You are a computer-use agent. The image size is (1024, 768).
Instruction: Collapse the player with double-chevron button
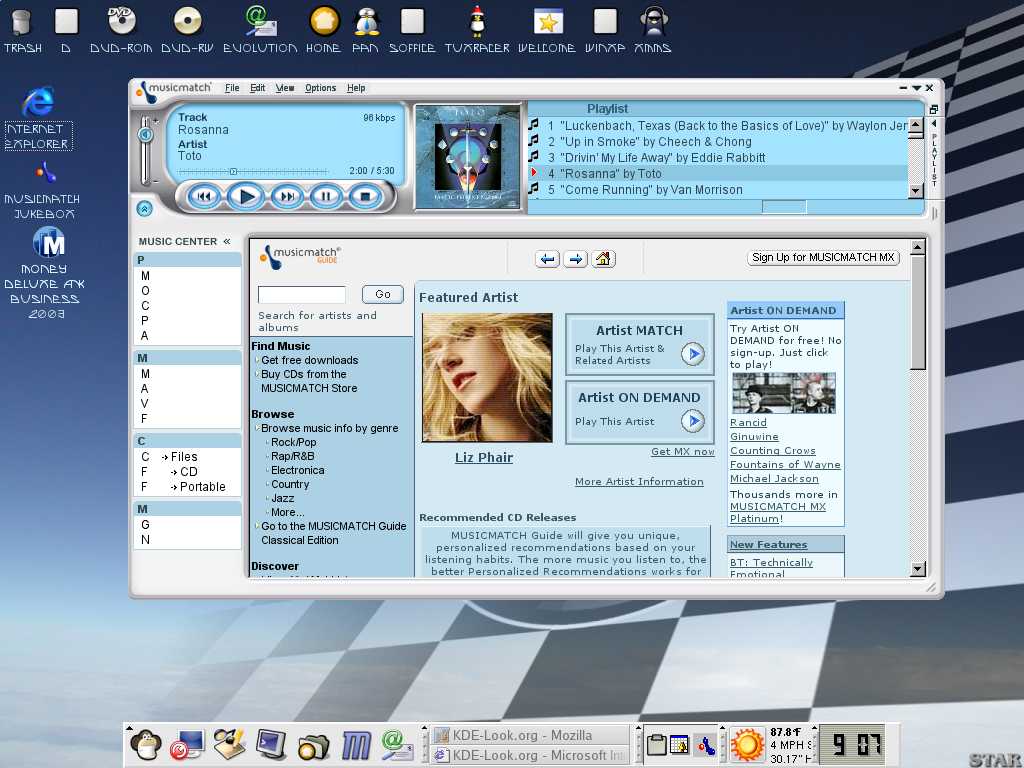coord(144,208)
